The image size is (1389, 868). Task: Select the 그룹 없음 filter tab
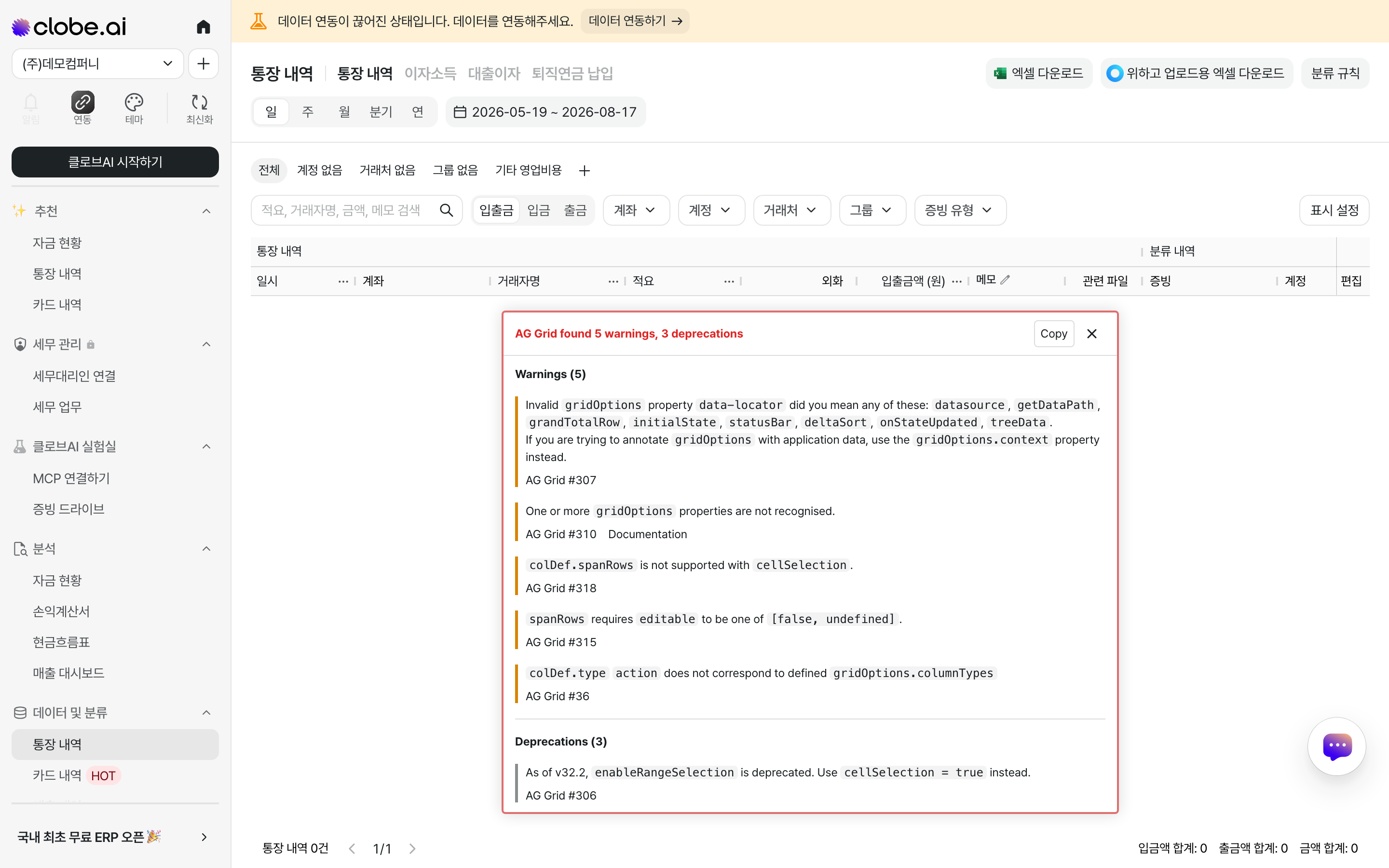[455, 171]
